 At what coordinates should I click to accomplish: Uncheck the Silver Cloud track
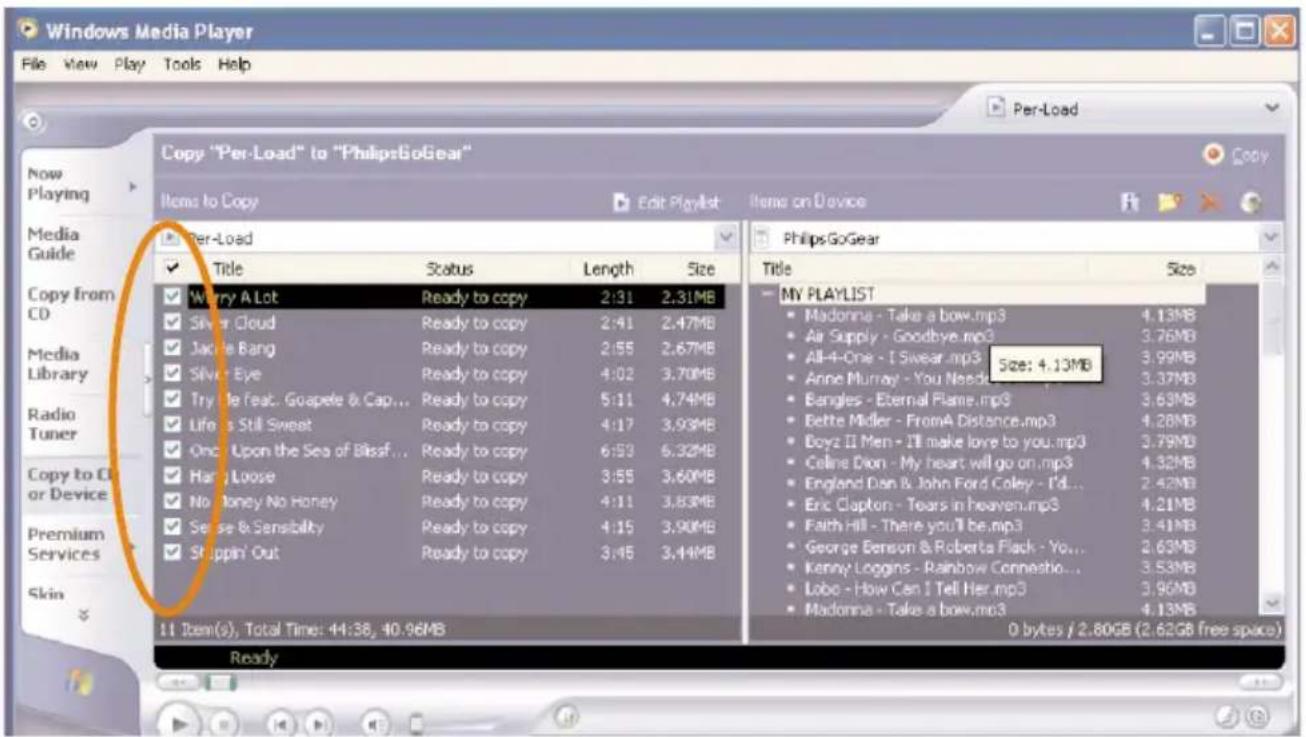[172, 323]
